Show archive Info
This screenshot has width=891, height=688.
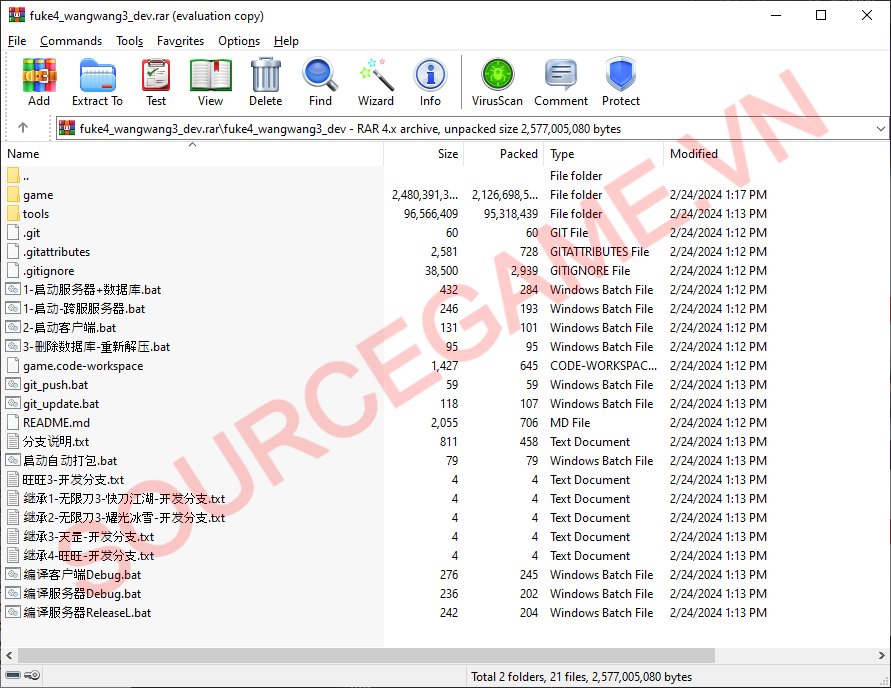pos(430,81)
